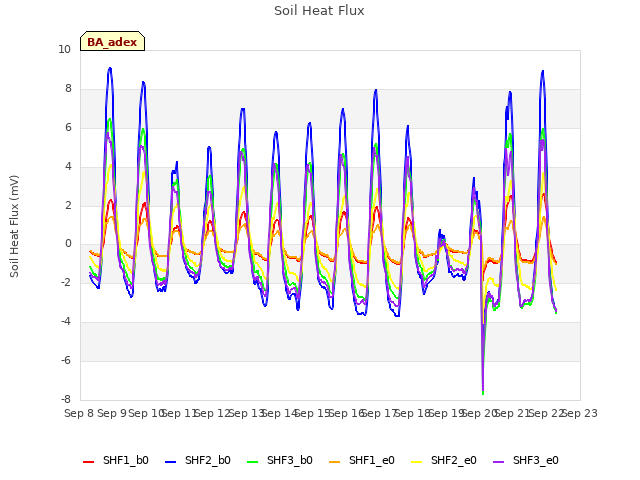
Task: Click the red SHF1_b0 legend color marker
Action: click(89, 462)
